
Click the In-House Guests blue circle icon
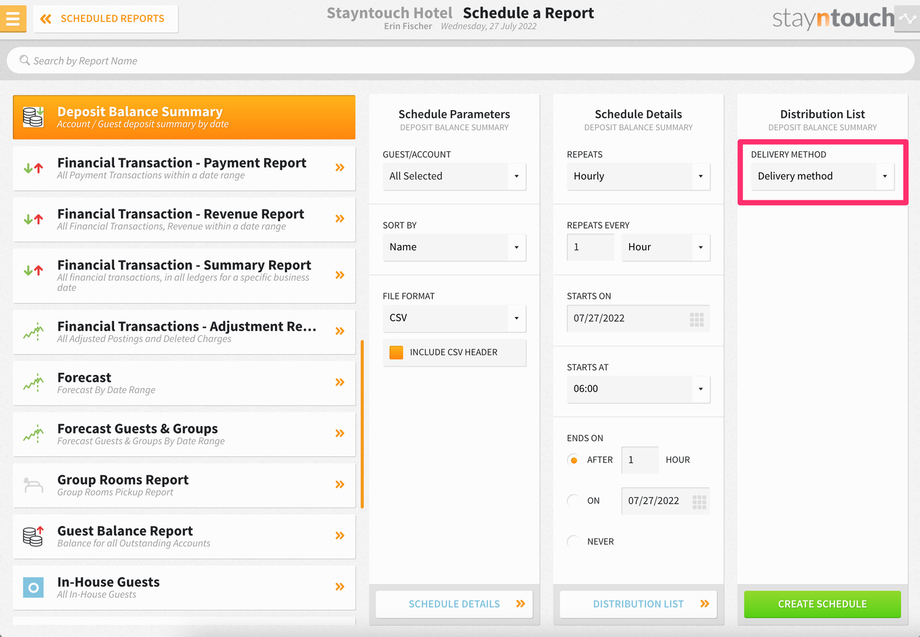pos(33,587)
